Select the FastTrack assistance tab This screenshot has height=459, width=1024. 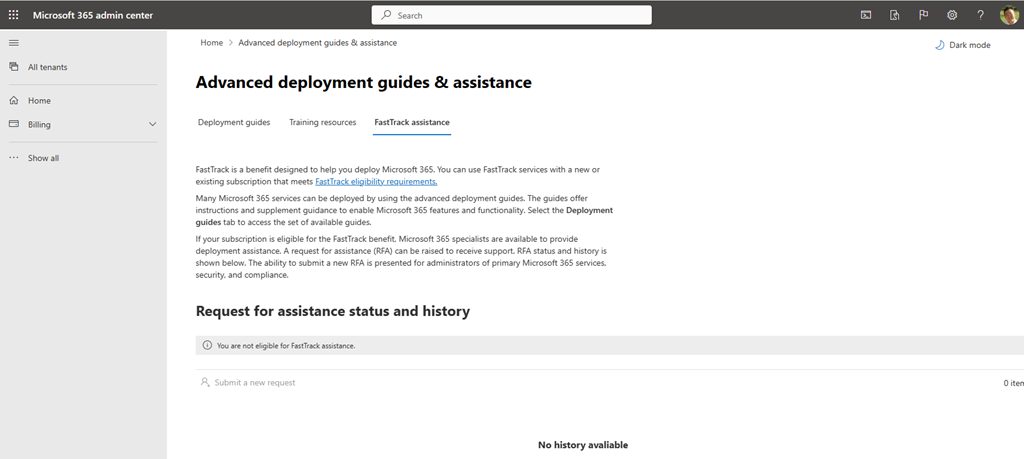(411, 122)
